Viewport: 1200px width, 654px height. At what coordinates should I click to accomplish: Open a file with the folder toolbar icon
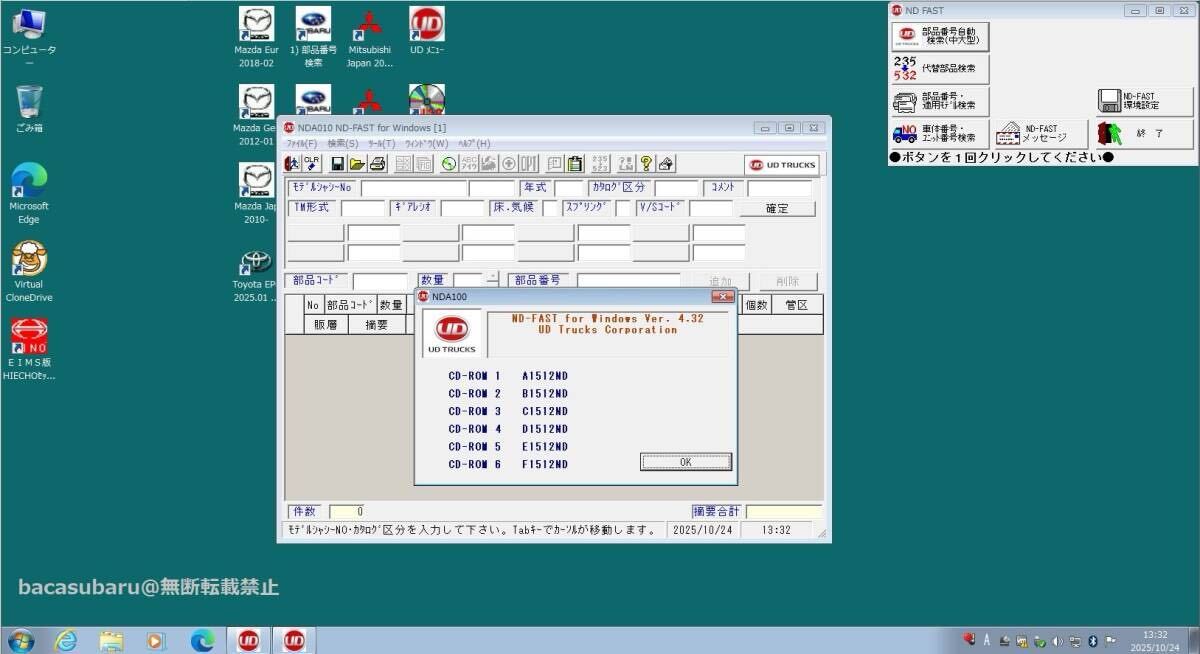[359, 164]
